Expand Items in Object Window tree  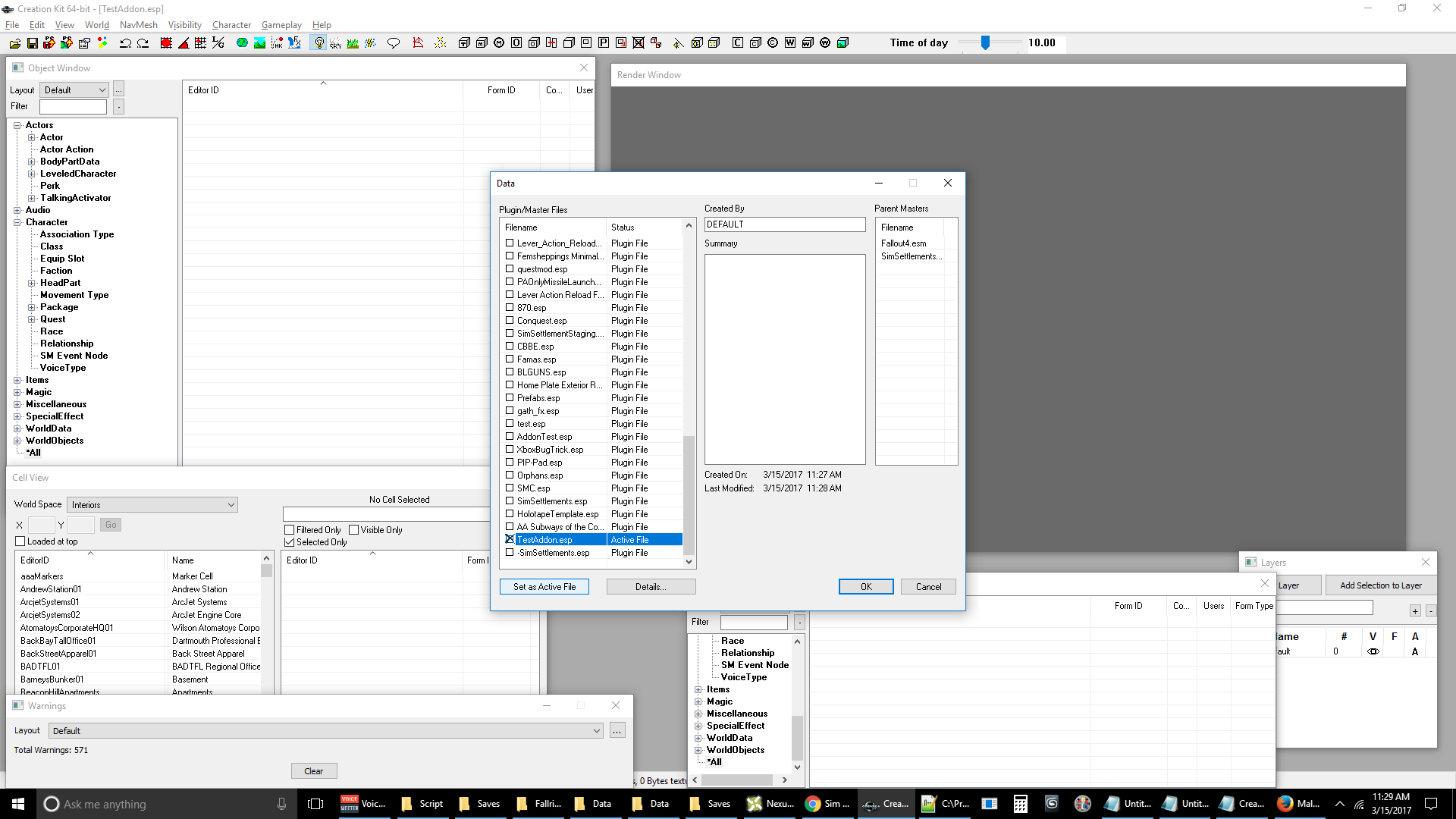tap(17, 380)
